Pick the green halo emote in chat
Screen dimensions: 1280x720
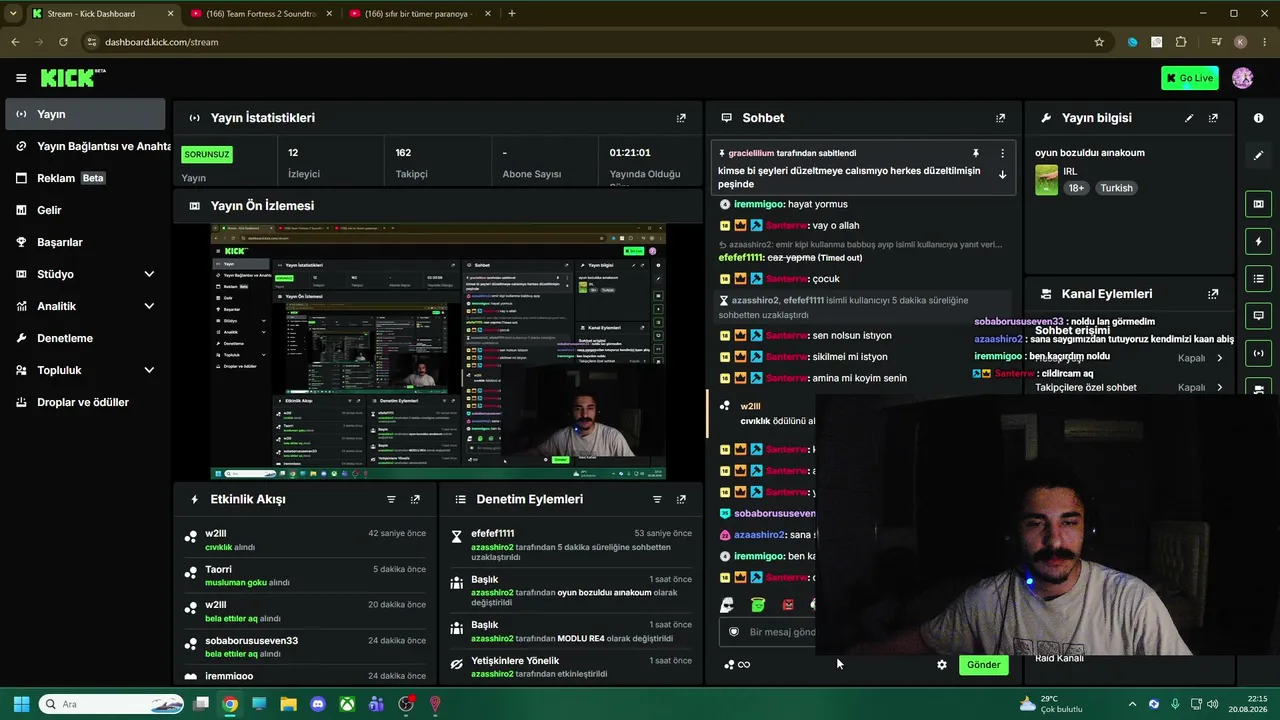coord(758,605)
